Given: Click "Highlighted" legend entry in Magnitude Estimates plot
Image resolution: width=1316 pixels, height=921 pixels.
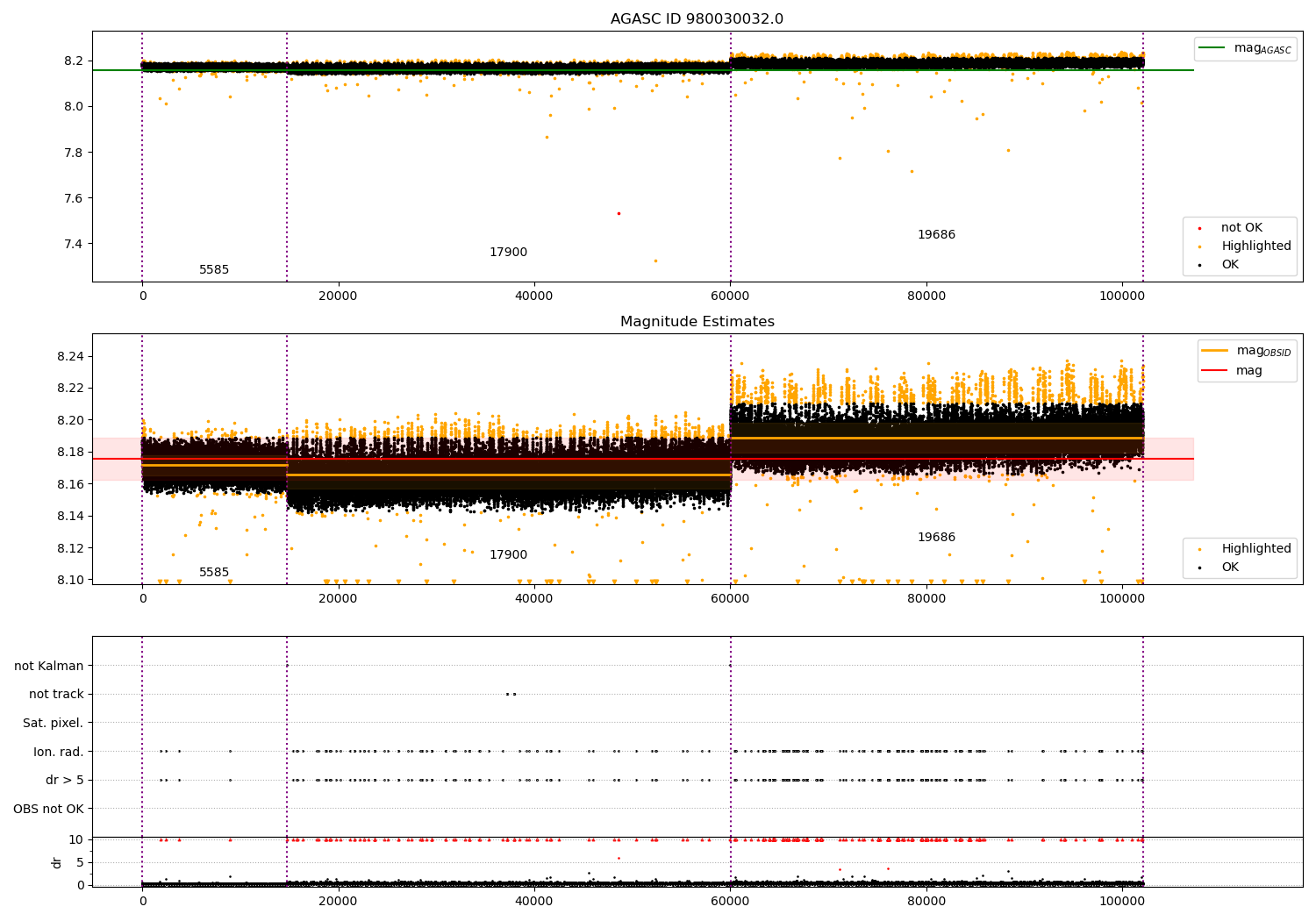Looking at the screenshot, I should (x=1256, y=549).
